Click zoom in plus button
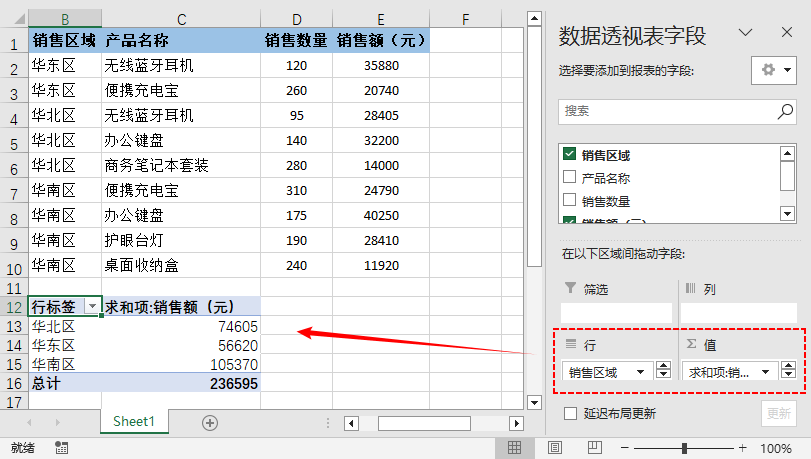Screen dimensions: 811x459 coord(743,448)
